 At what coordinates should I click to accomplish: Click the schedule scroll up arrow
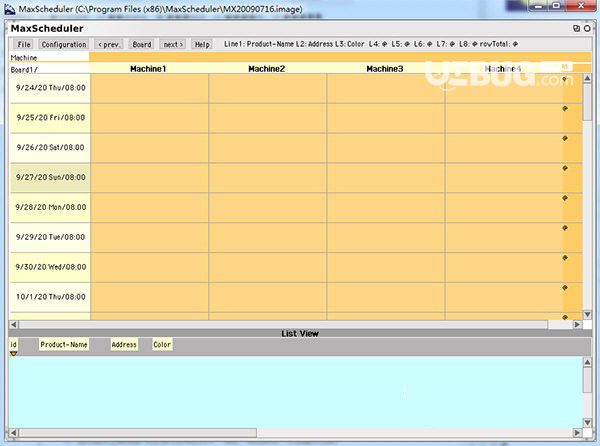[587, 78]
